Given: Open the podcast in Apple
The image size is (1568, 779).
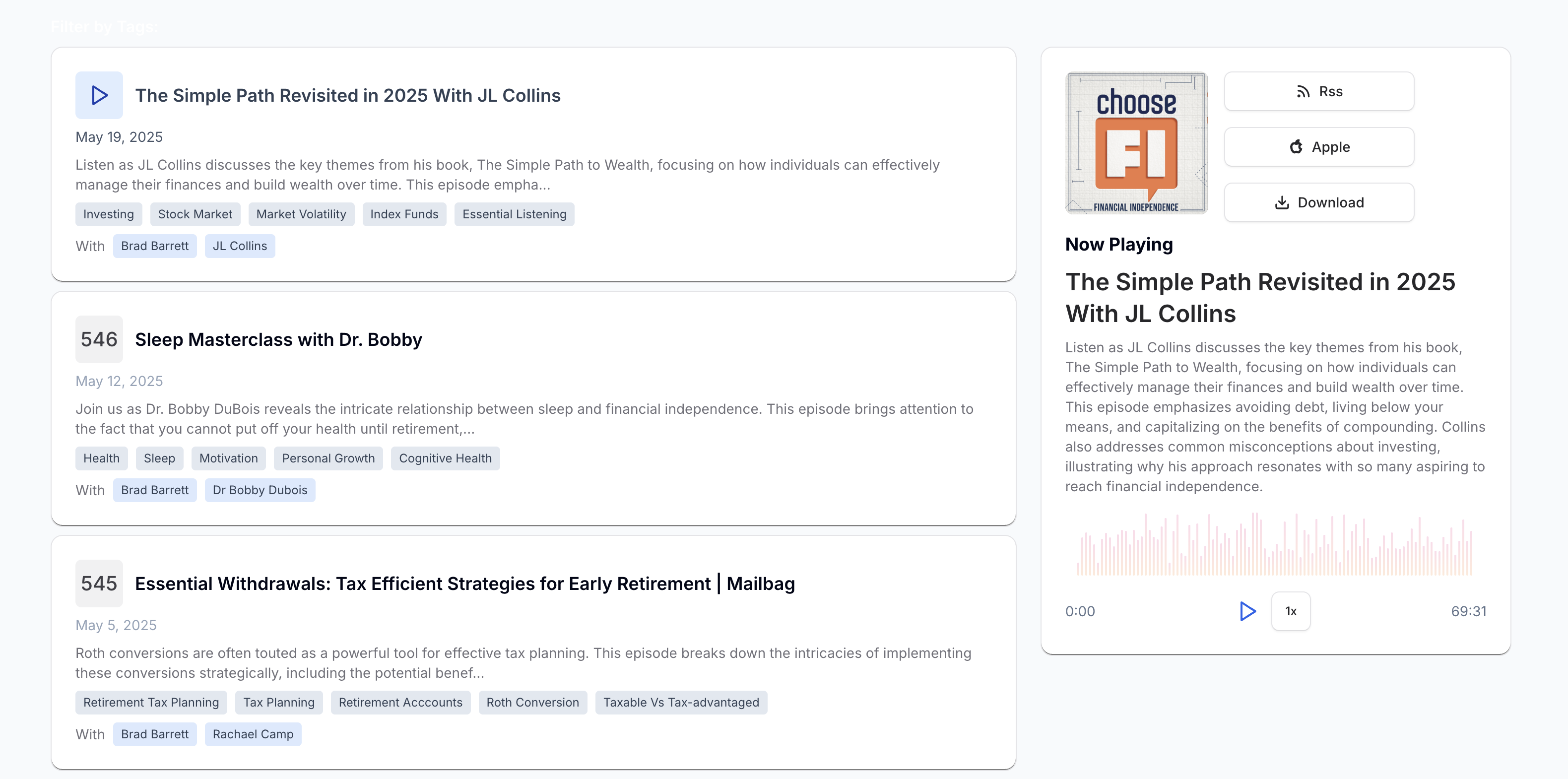Looking at the screenshot, I should 1318,147.
